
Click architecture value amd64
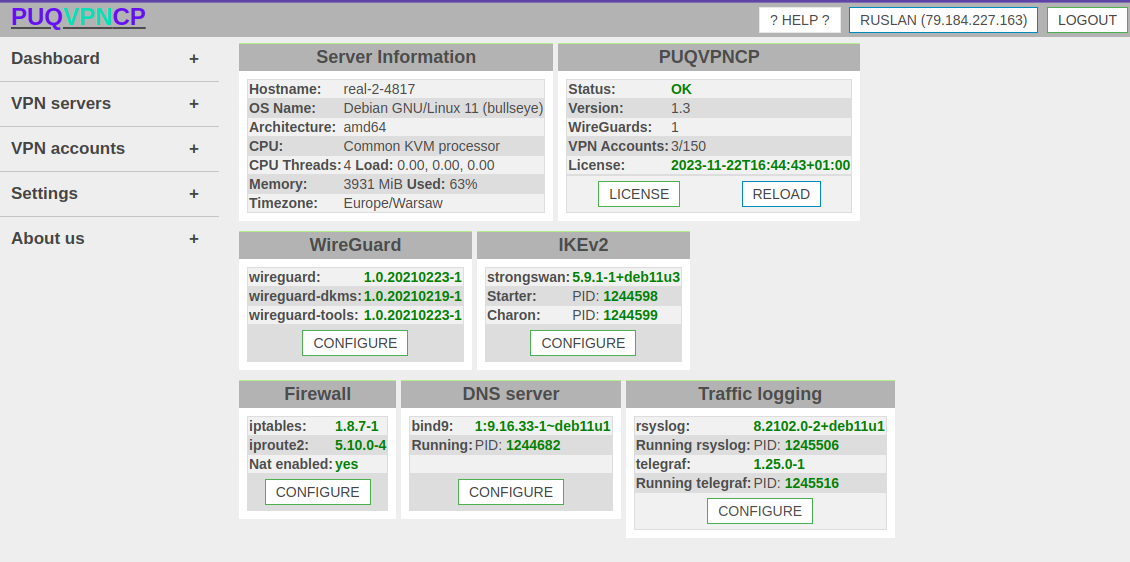tap(365, 128)
